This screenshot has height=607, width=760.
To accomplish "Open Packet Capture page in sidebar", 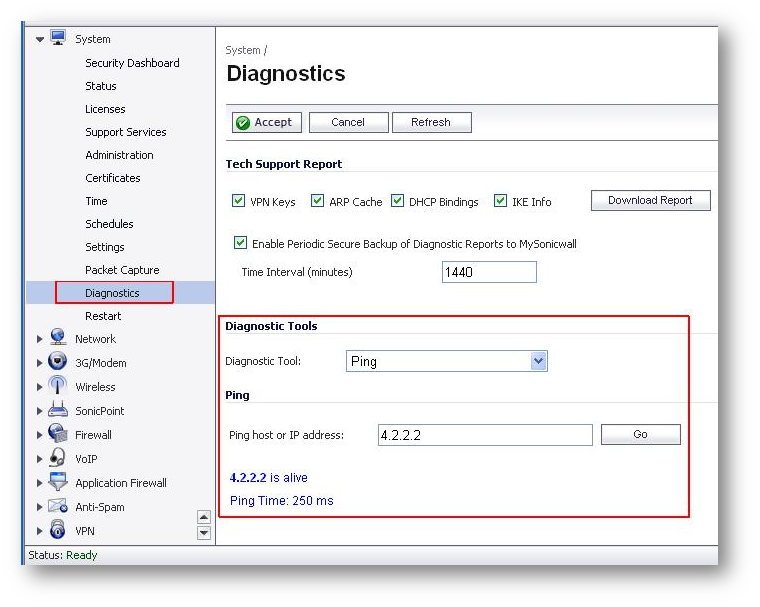I will [x=122, y=270].
